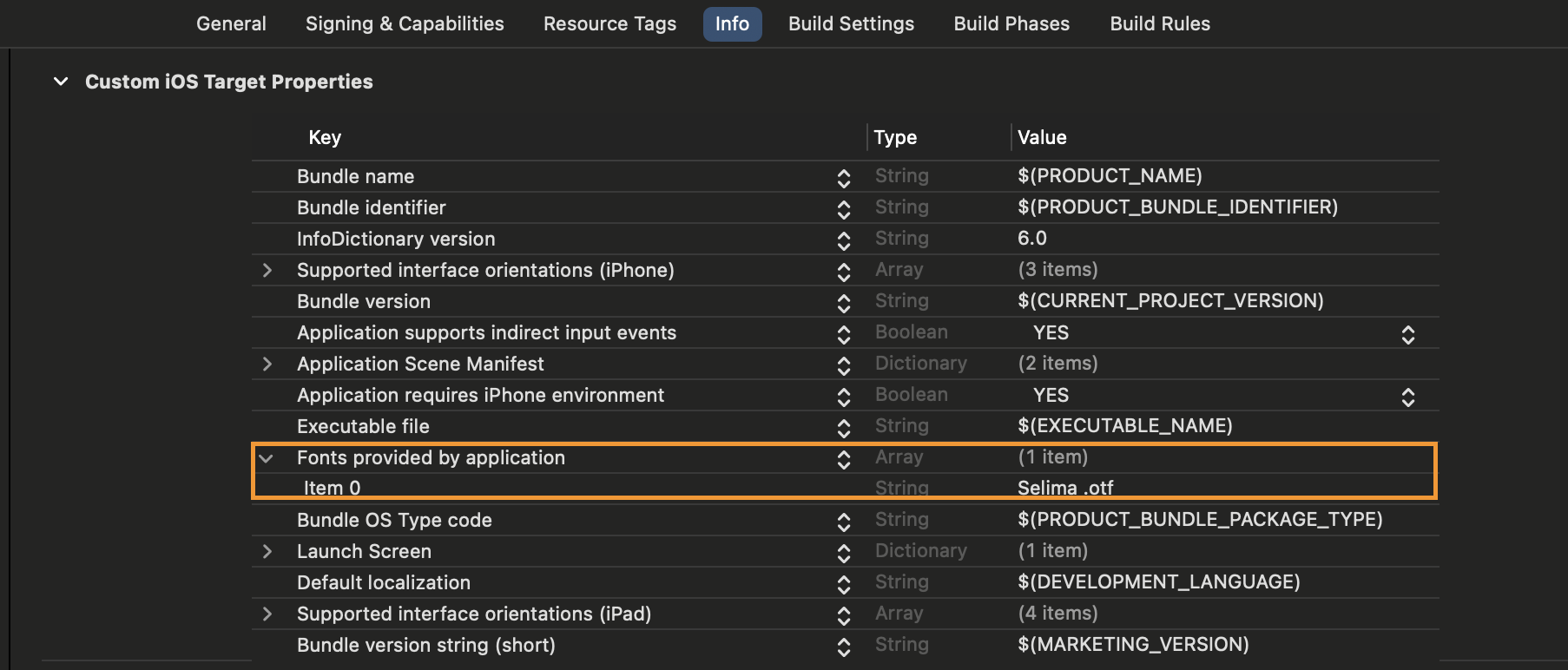Image resolution: width=1568 pixels, height=670 pixels.
Task: Expand Supported interface orientations (iPhone) array
Action: (x=267, y=271)
